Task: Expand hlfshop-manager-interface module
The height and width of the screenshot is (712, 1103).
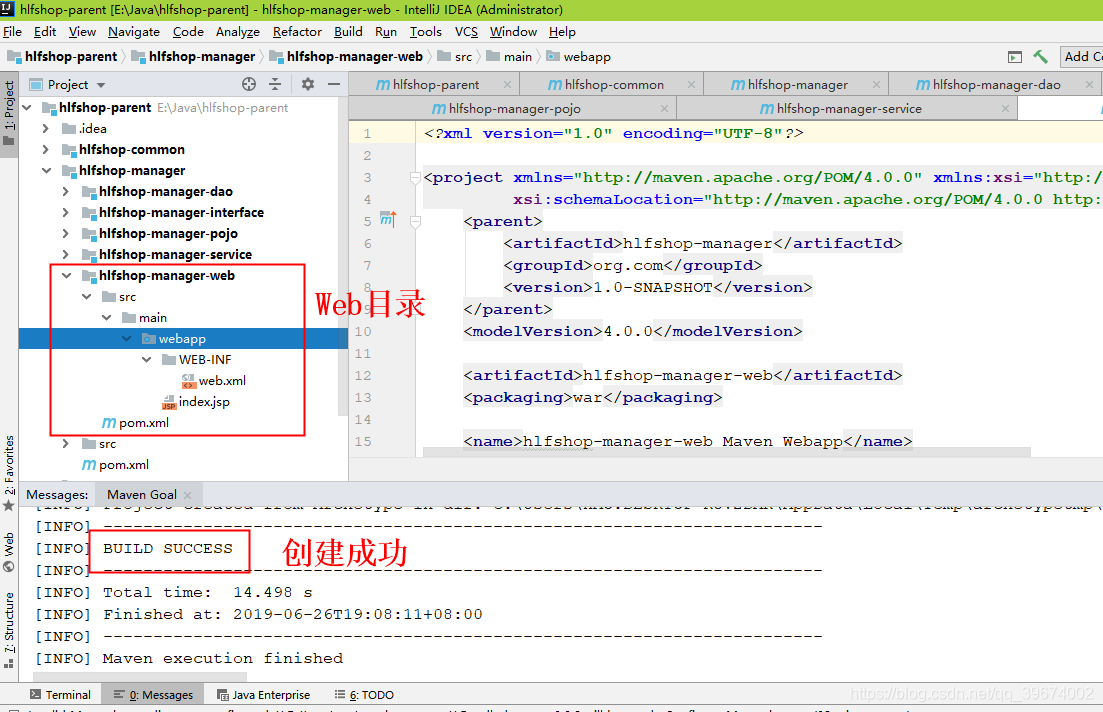Action: 65,212
